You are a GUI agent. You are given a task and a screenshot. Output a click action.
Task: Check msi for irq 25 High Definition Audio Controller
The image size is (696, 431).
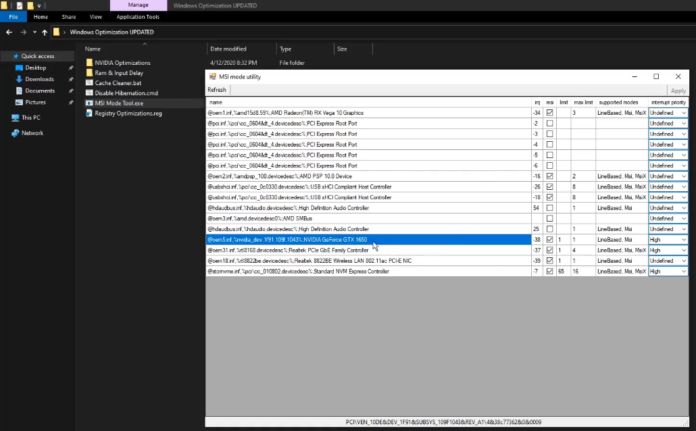(x=550, y=229)
